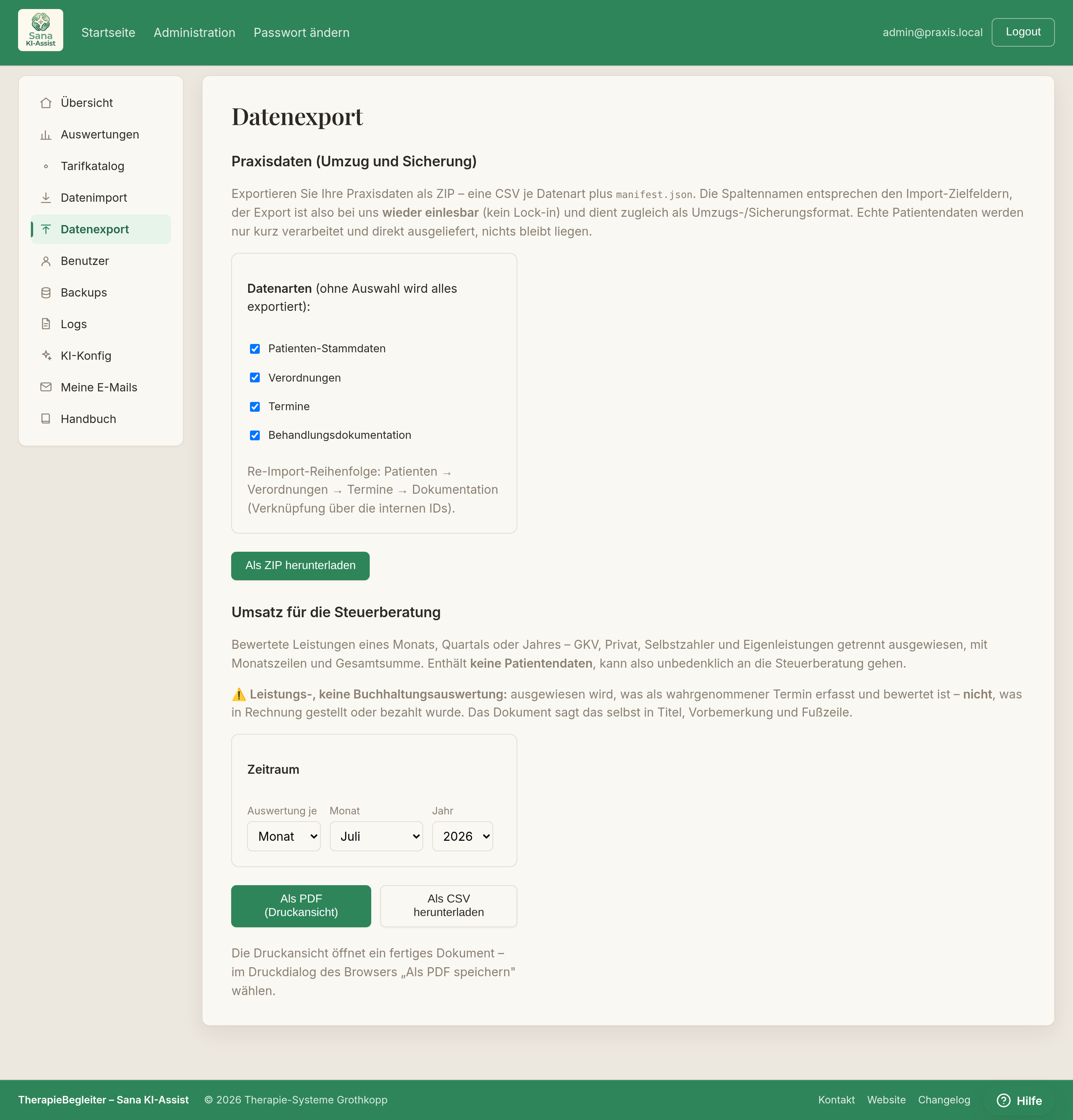
Task: Open Handbuch in the sidebar
Action: (101, 419)
